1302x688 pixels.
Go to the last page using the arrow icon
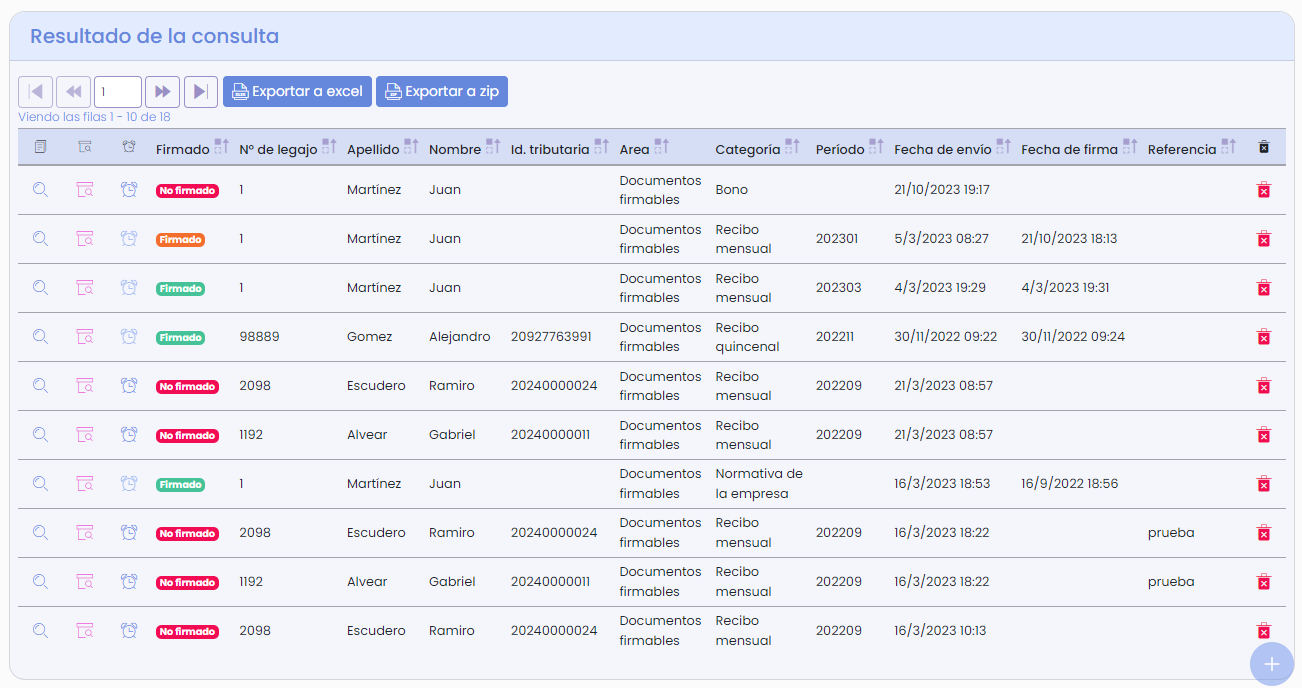coord(200,91)
